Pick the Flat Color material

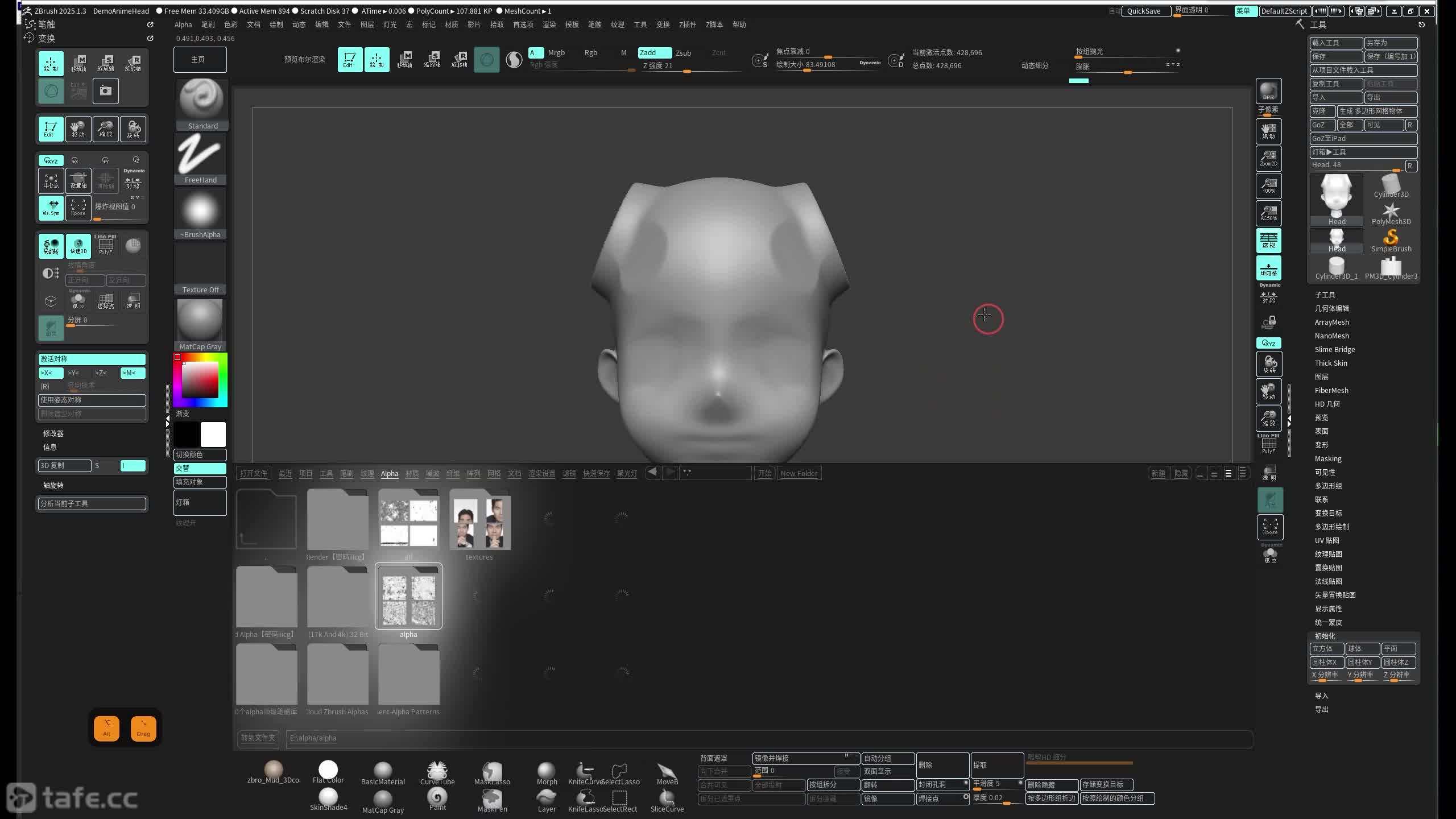[x=328, y=772]
